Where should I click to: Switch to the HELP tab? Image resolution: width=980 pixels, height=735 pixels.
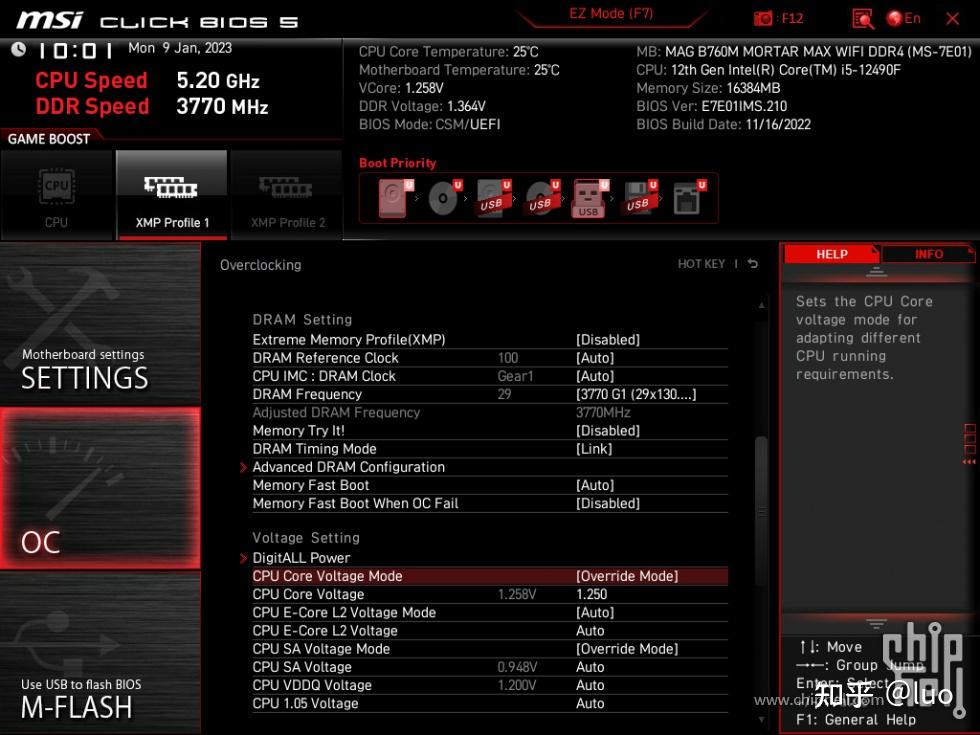[831, 254]
